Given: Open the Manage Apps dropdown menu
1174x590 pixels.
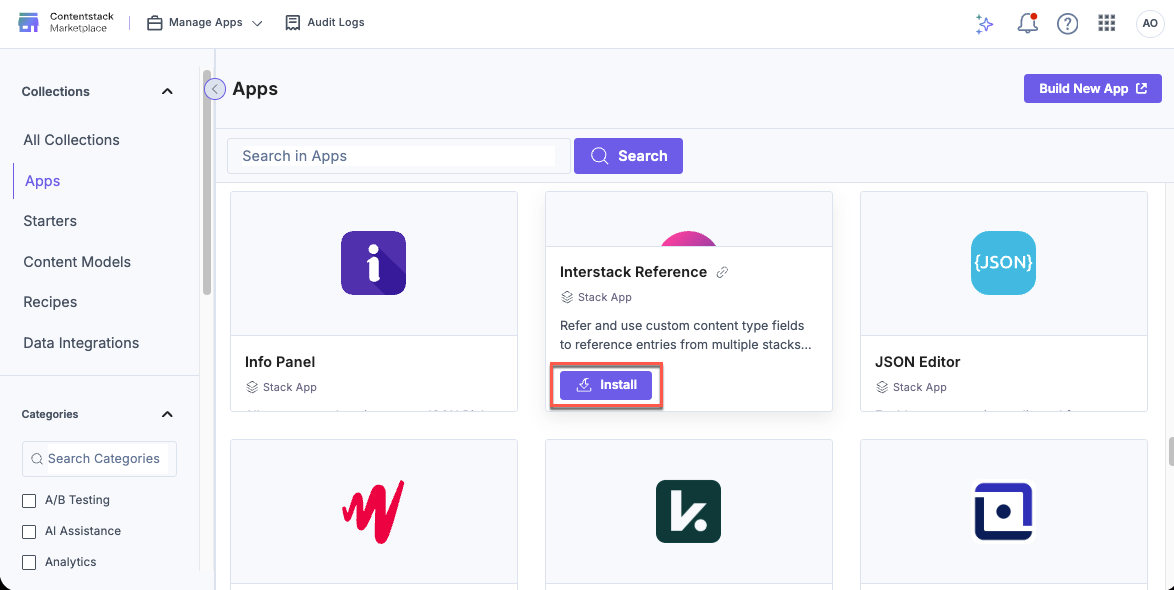Looking at the screenshot, I should pos(204,22).
